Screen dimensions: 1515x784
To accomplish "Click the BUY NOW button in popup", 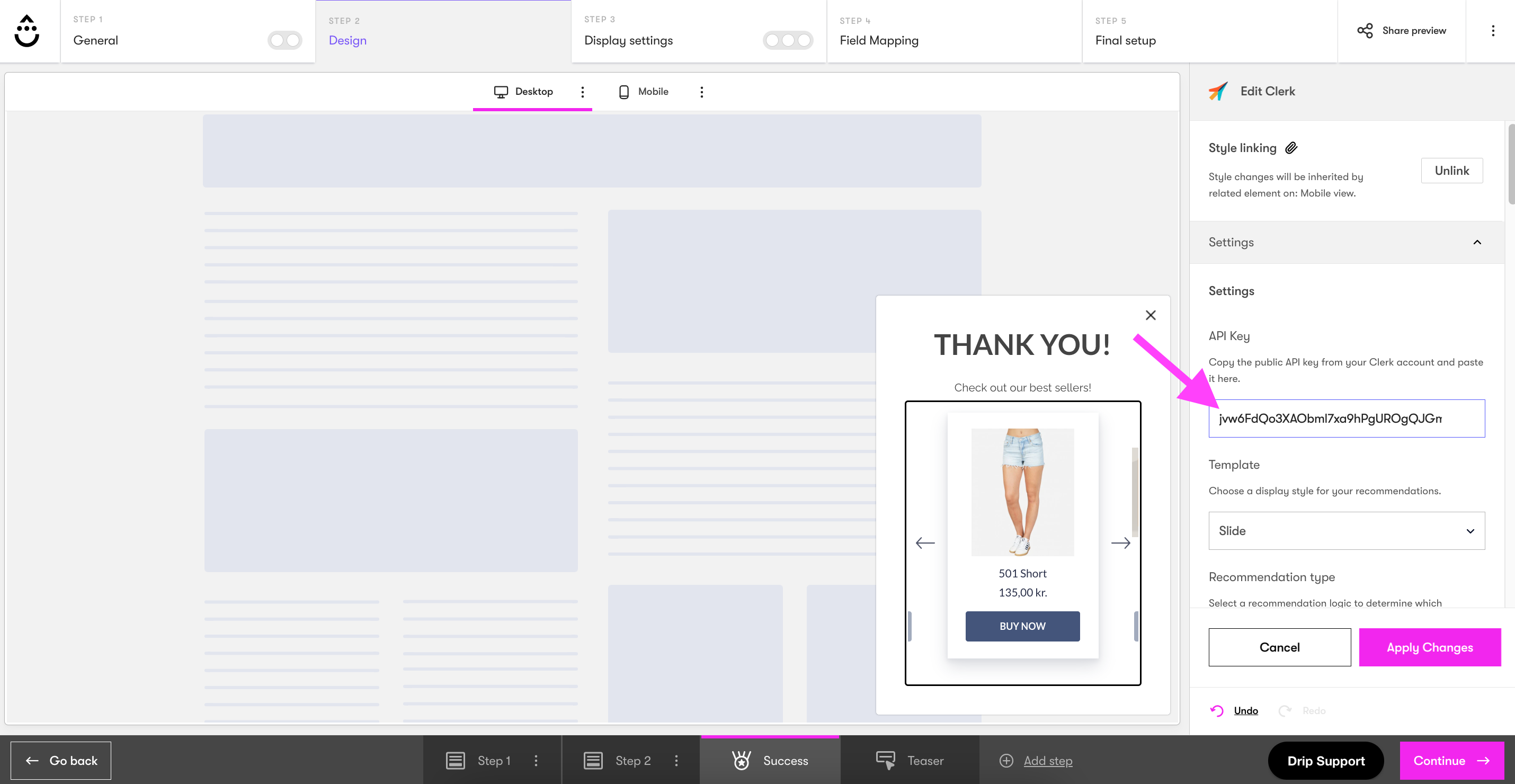I will [x=1022, y=626].
